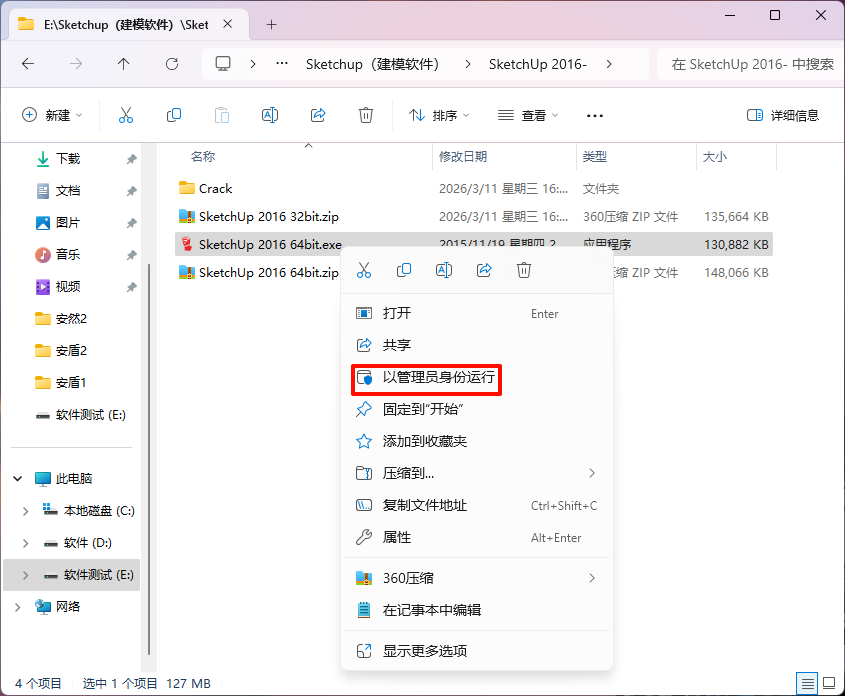Viewport: 845px width, 696px height.
Task: Sort by 类型 column header
Action: pyautogui.click(x=595, y=157)
